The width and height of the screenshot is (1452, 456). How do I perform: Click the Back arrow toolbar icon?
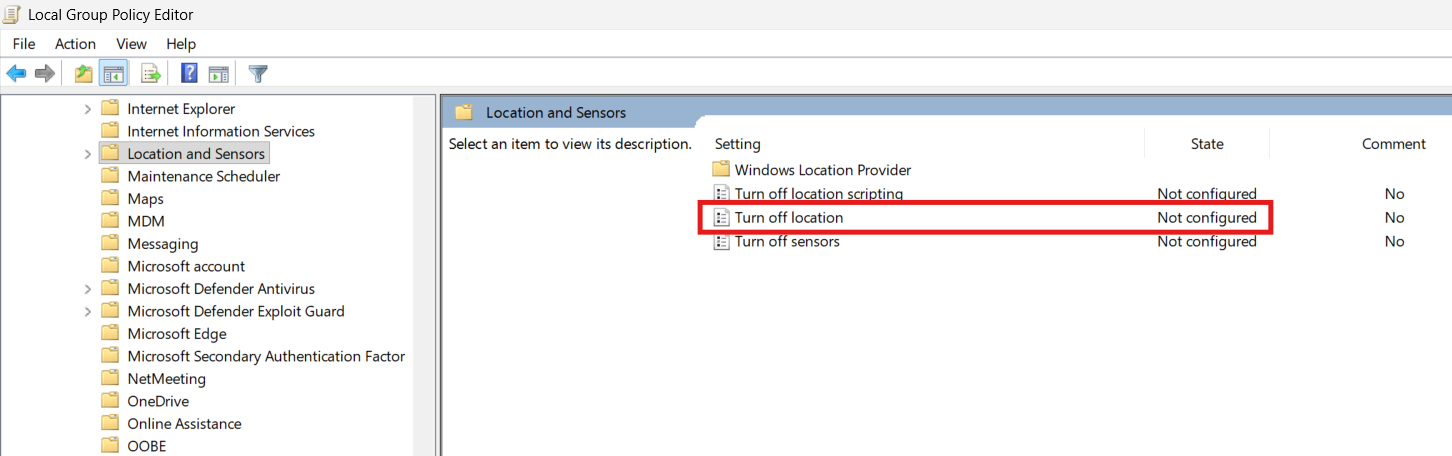point(16,73)
